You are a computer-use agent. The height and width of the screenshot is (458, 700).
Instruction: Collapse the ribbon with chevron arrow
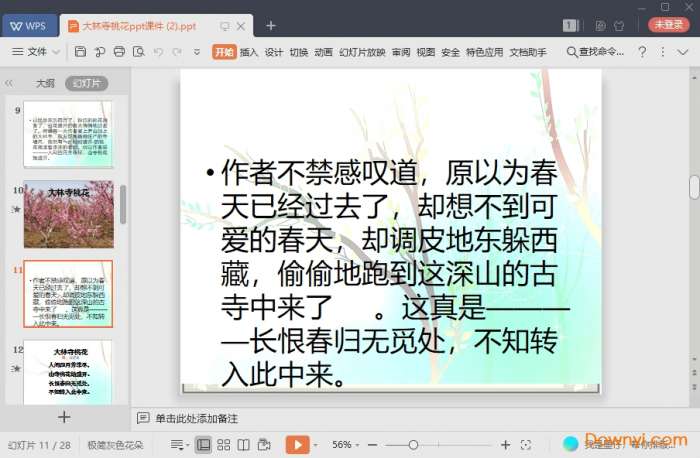(x=683, y=52)
